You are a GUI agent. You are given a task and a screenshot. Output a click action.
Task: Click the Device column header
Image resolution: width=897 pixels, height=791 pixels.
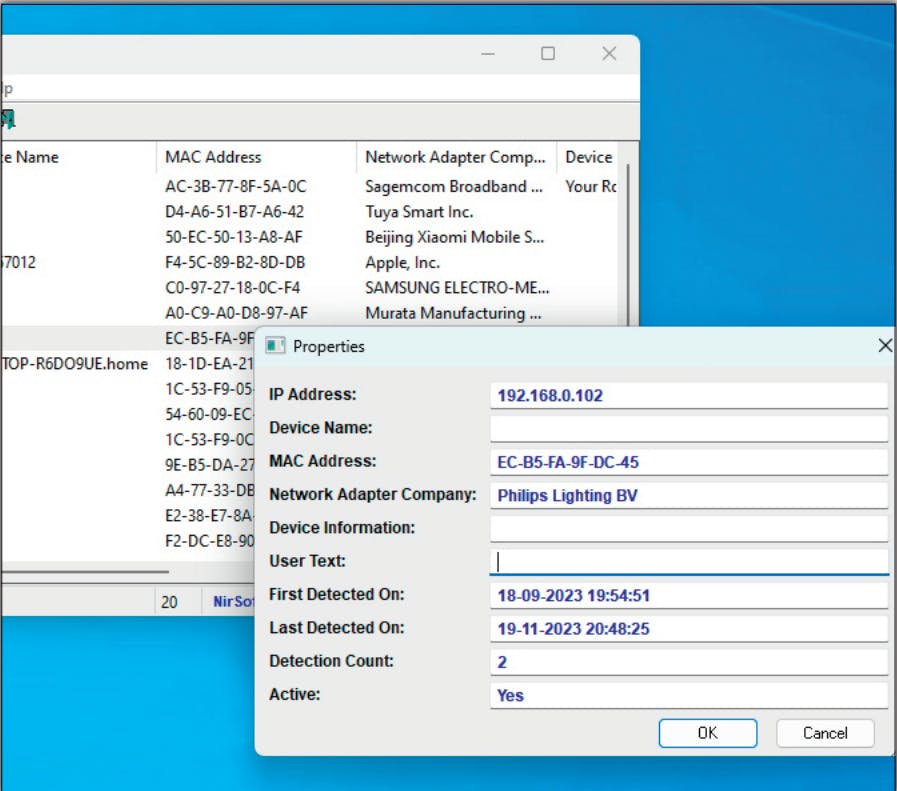click(x=588, y=157)
